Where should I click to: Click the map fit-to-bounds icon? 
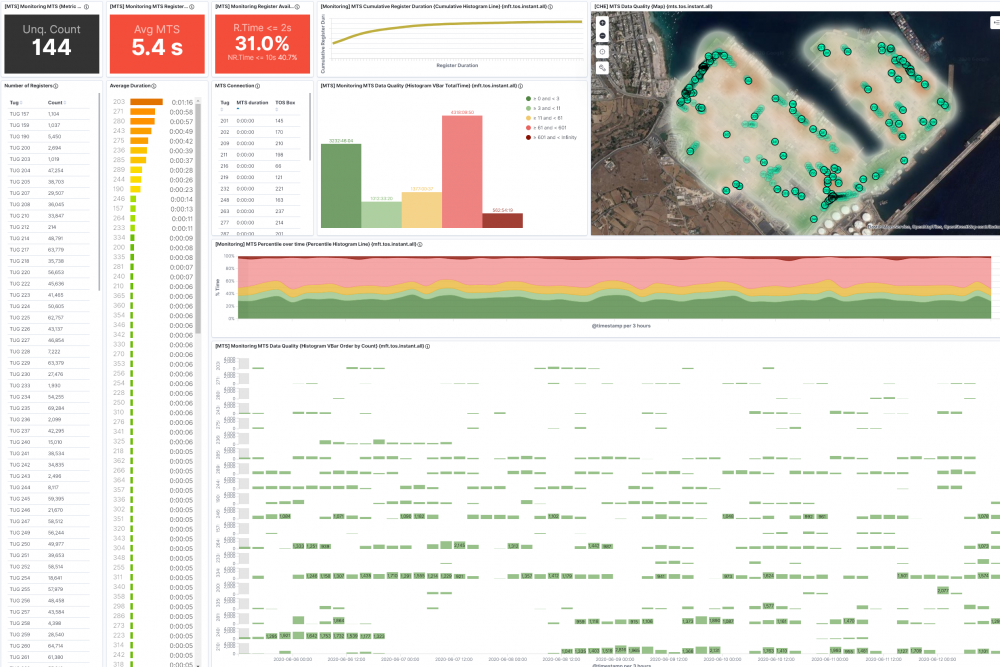point(603,51)
